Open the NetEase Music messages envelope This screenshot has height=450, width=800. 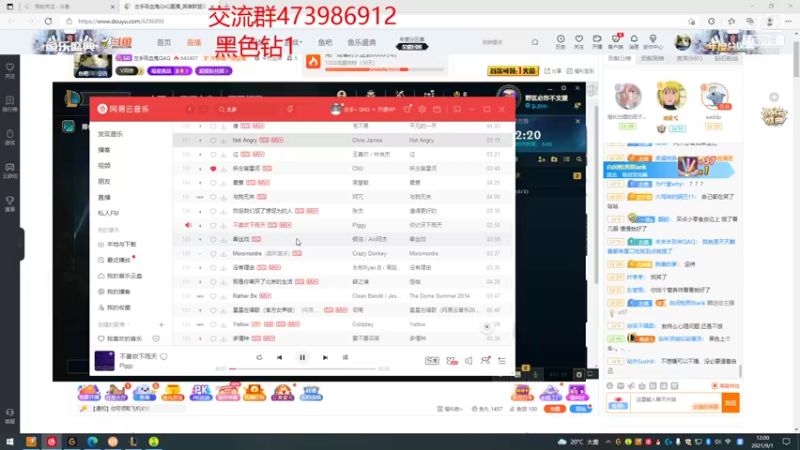click(x=437, y=109)
